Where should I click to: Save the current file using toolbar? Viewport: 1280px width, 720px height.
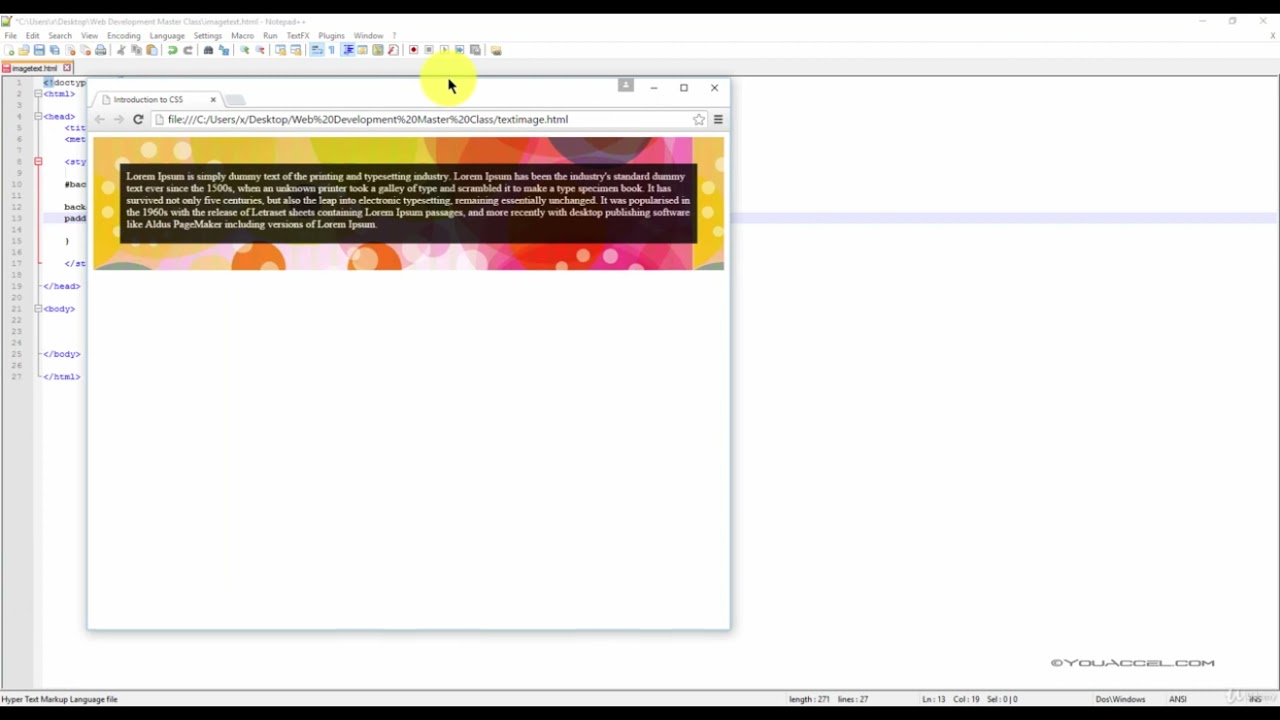click(39, 50)
